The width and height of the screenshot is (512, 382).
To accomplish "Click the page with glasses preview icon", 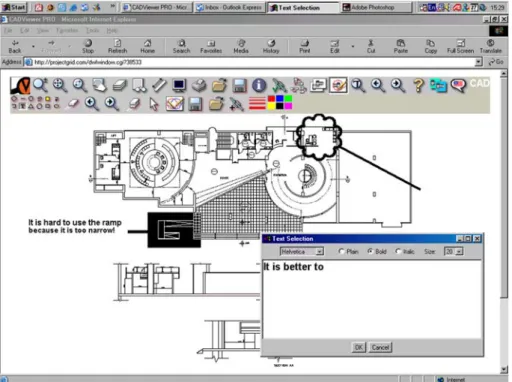I will point(139,85).
